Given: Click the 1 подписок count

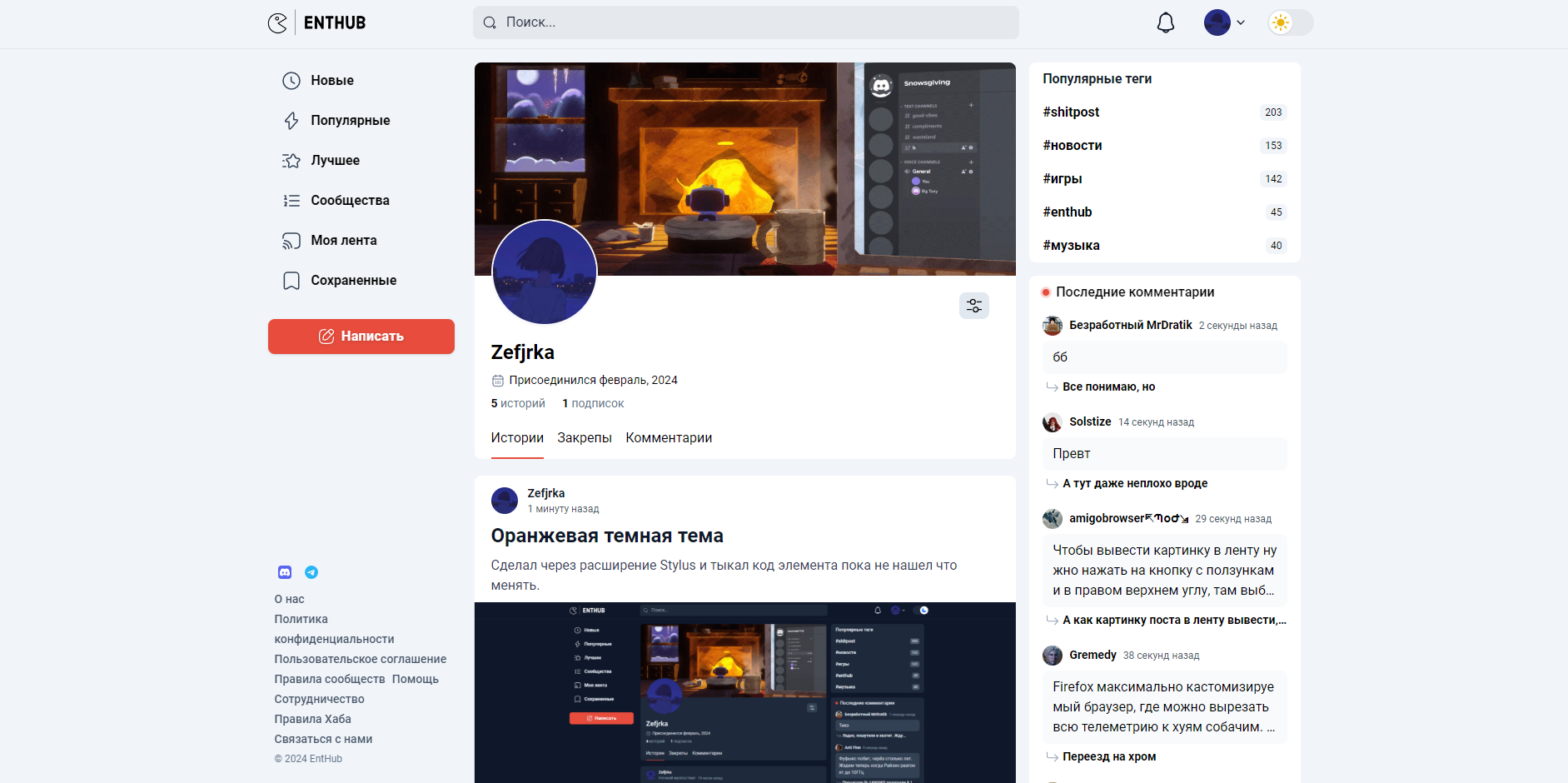Looking at the screenshot, I should [593, 404].
